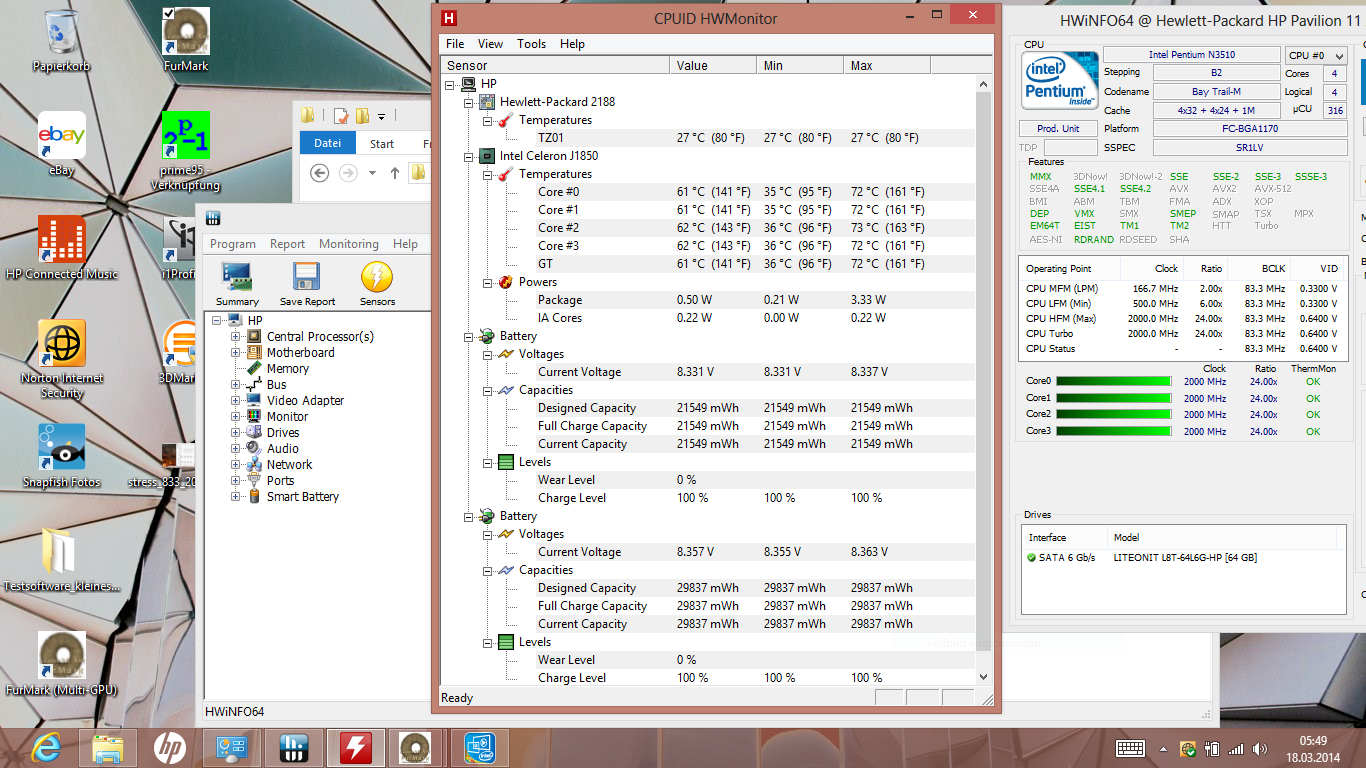Switch to FurMark on the taskbar
Viewport: 1366px width, 768px height.
416,747
